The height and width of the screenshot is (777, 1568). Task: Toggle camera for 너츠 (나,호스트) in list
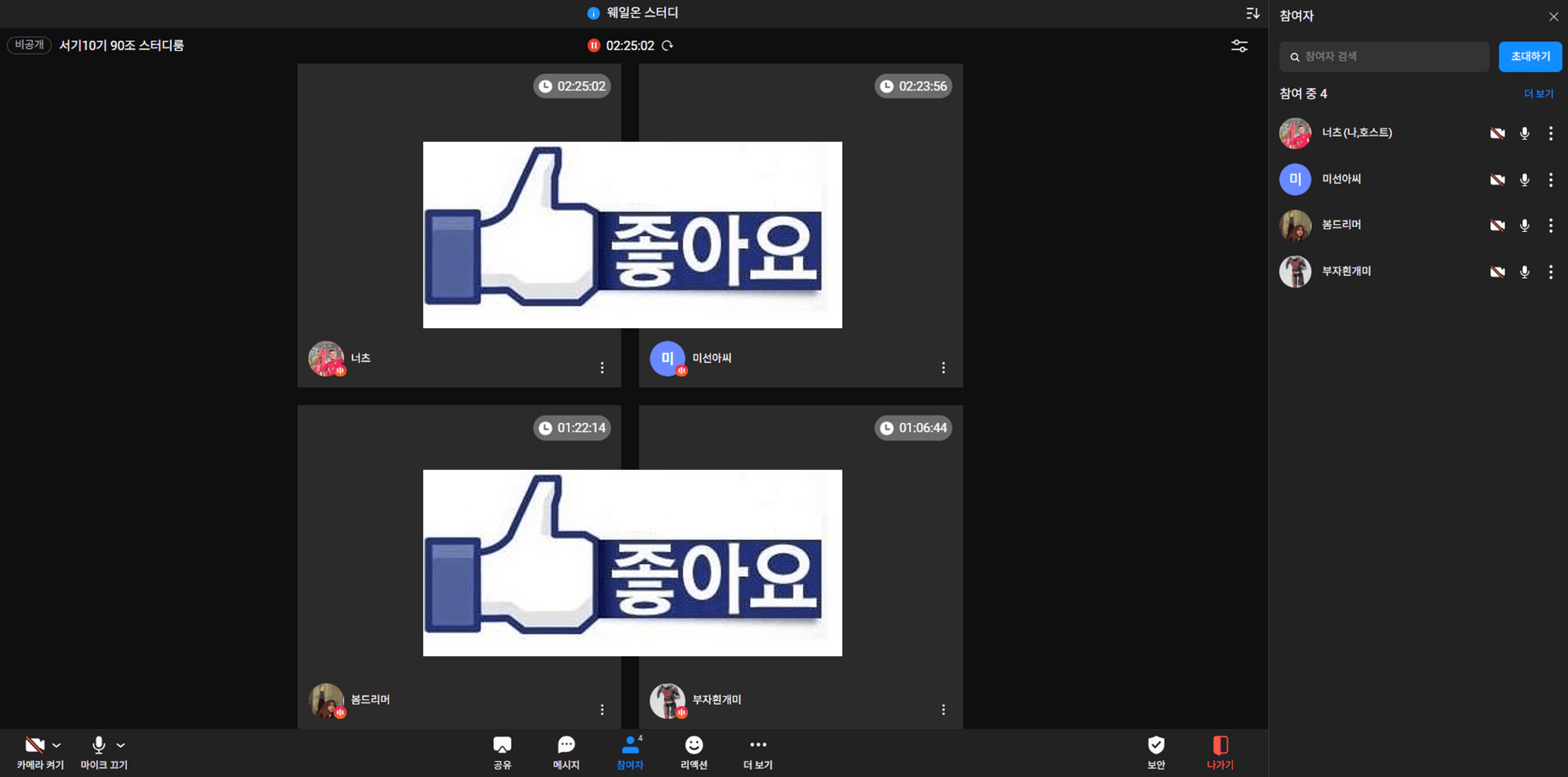point(1497,133)
